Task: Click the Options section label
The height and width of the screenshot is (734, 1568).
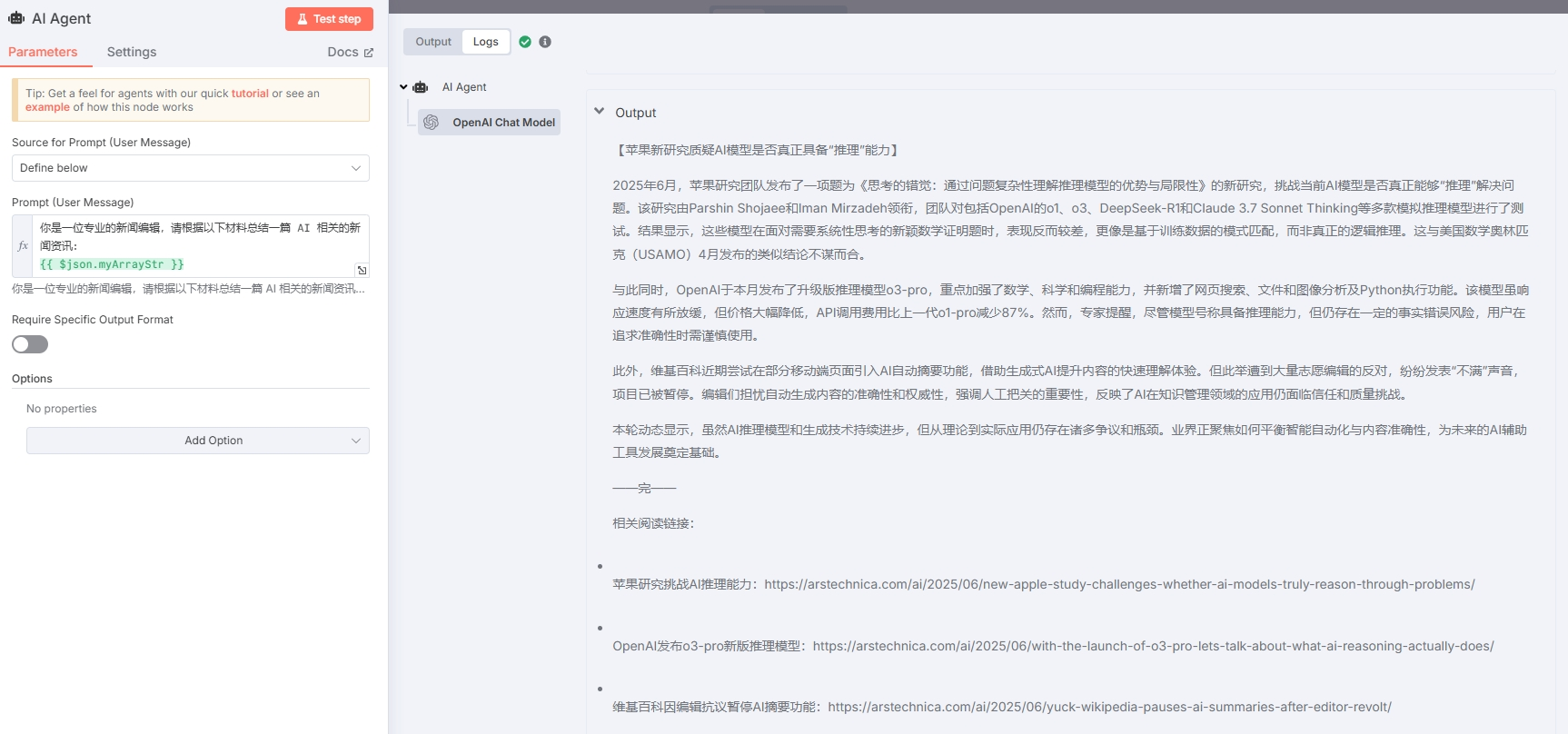Action: (32, 379)
